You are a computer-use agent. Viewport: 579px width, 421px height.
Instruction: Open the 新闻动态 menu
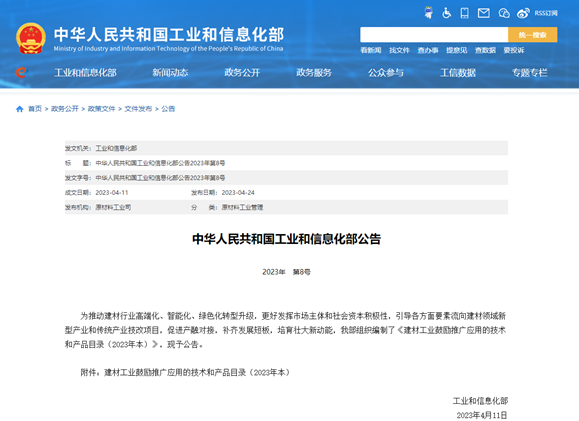(170, 73)
